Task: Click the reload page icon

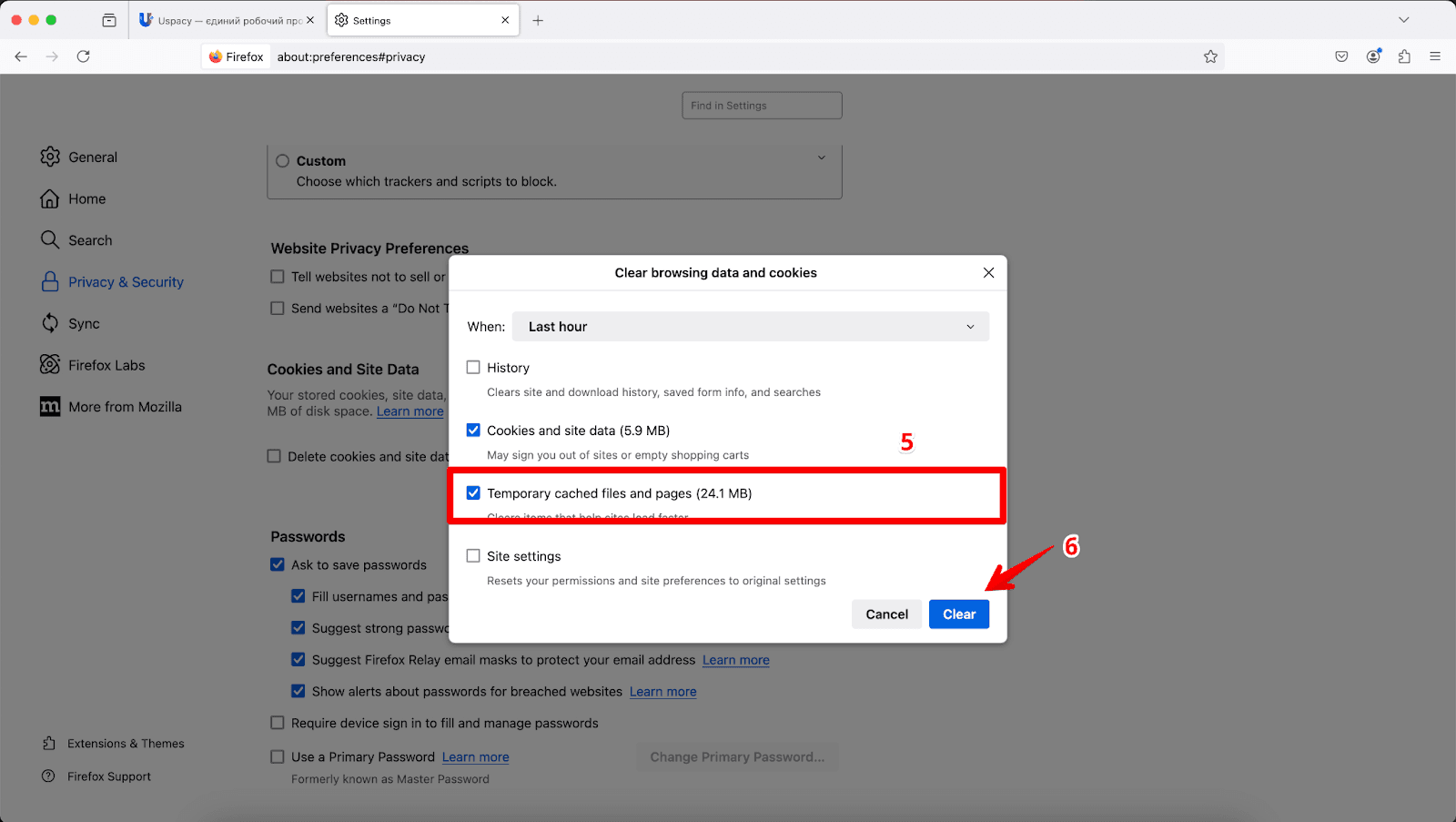Action: coord(83,56)
